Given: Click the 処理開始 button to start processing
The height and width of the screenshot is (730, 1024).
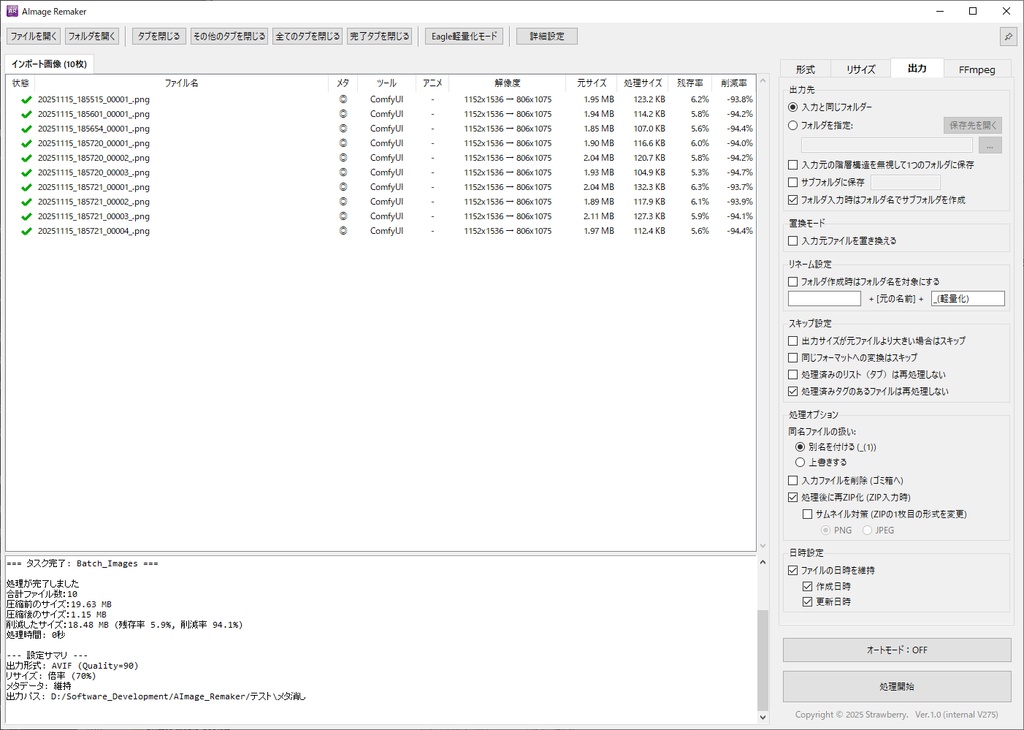Looking at the screenshot, I should [x=895, y=687].
